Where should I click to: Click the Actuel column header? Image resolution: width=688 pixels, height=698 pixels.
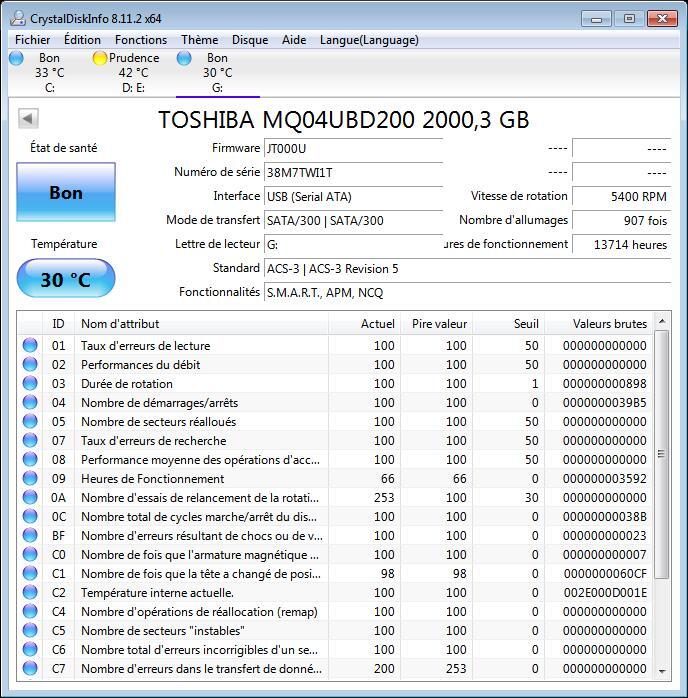click(x=364, y=324)
